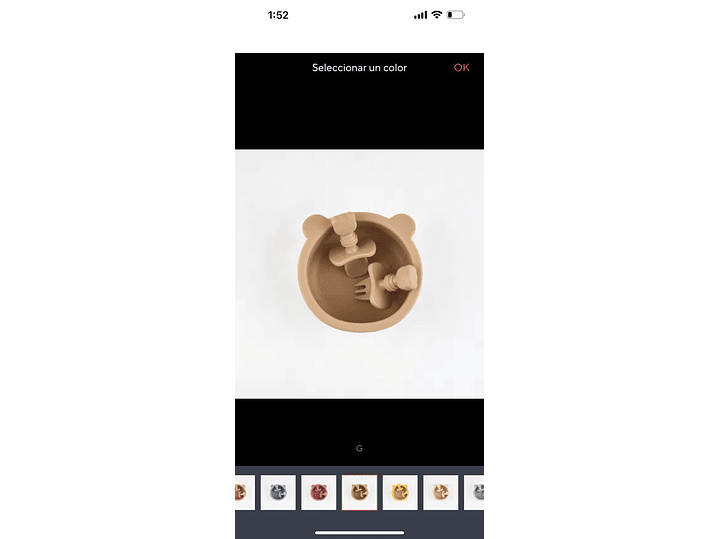Tap the fork tines in the bowl photo
The image size is (719, 539).
click(x=361, y=291)
